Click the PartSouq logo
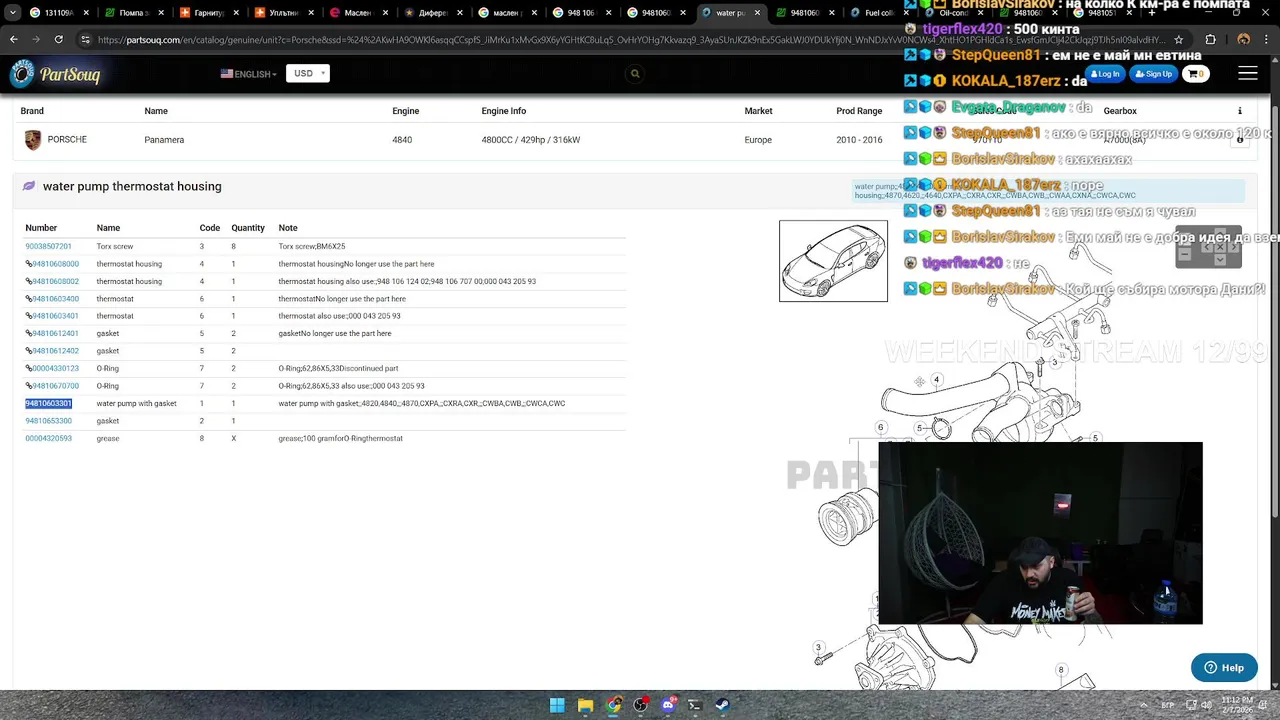This screenshot has width=1280, height=720. 56,74
